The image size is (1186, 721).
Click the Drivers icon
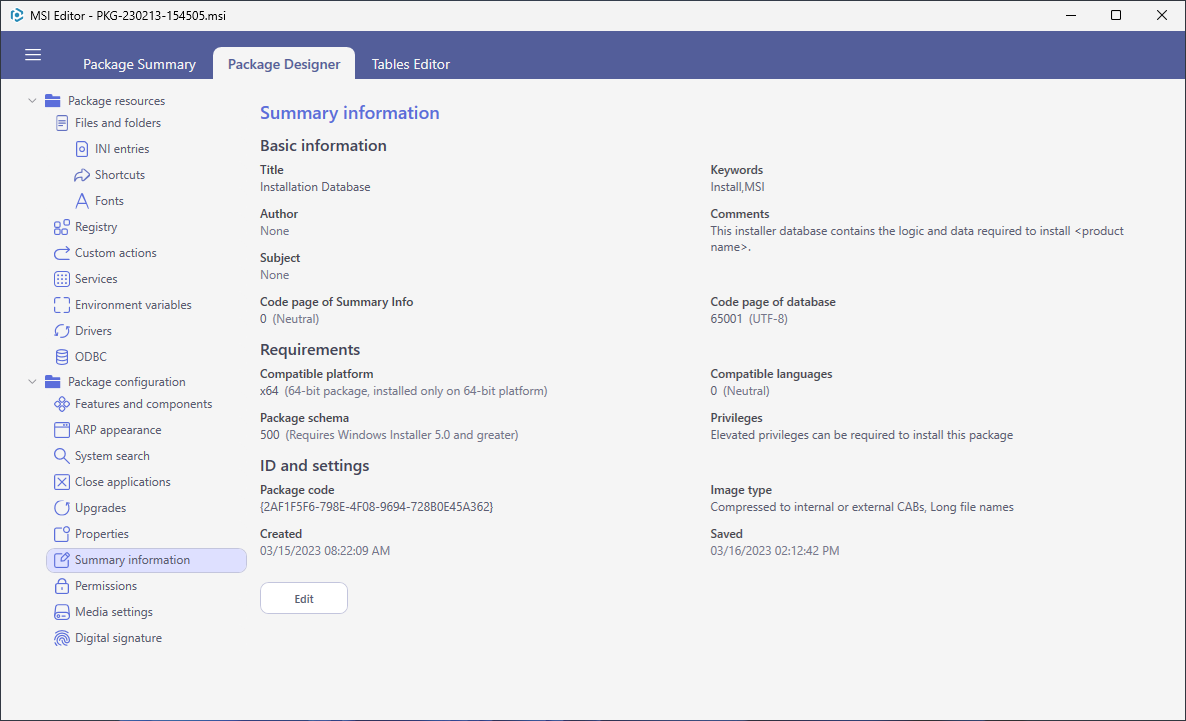pyautogui.click(x=62, y=331)
